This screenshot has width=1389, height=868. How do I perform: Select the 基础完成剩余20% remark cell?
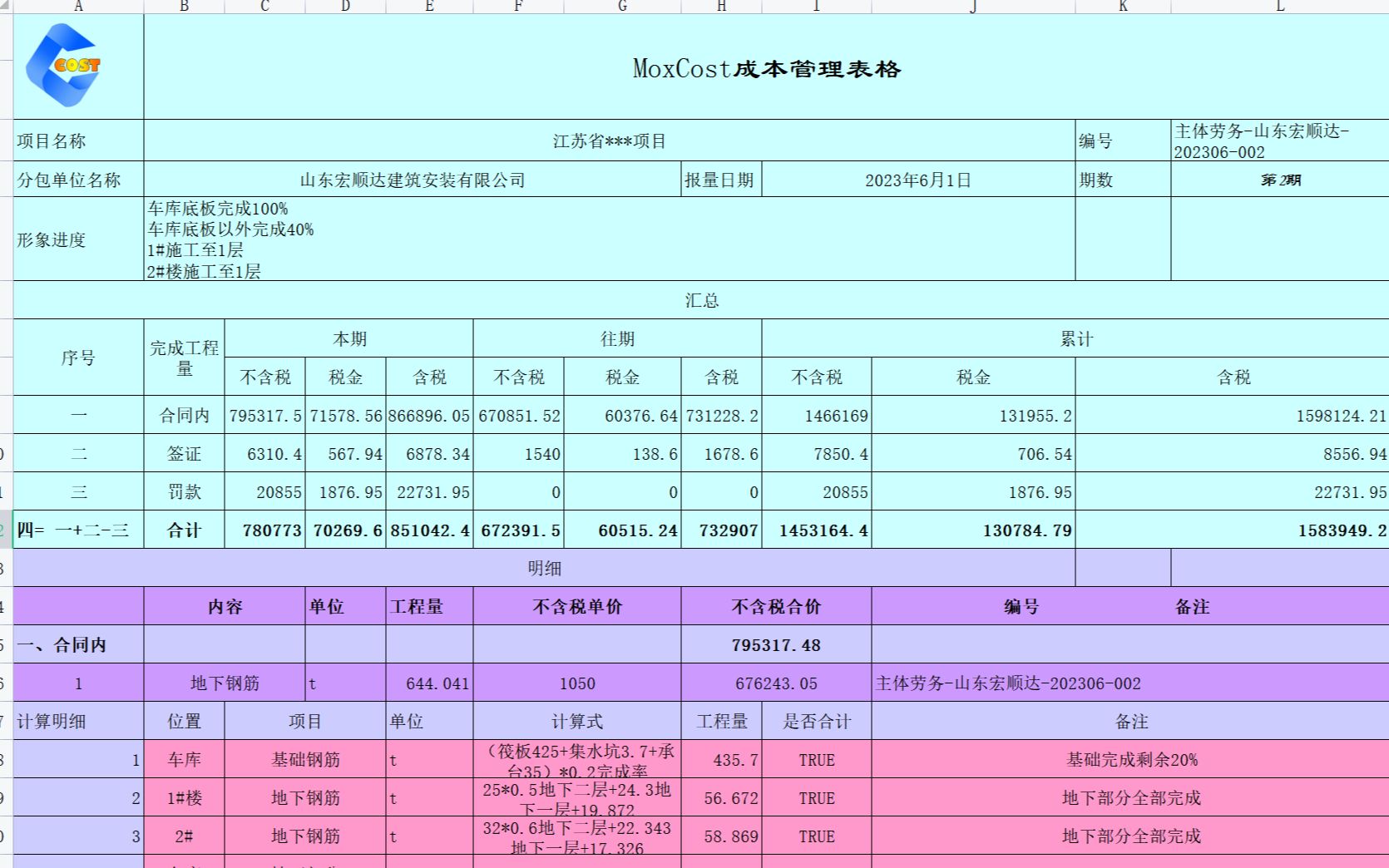point(1131,759)
